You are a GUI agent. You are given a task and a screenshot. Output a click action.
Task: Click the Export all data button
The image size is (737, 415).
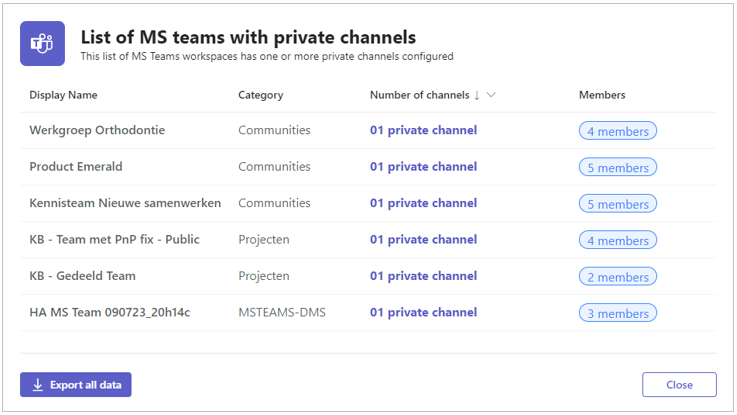(x=76, y=384)
